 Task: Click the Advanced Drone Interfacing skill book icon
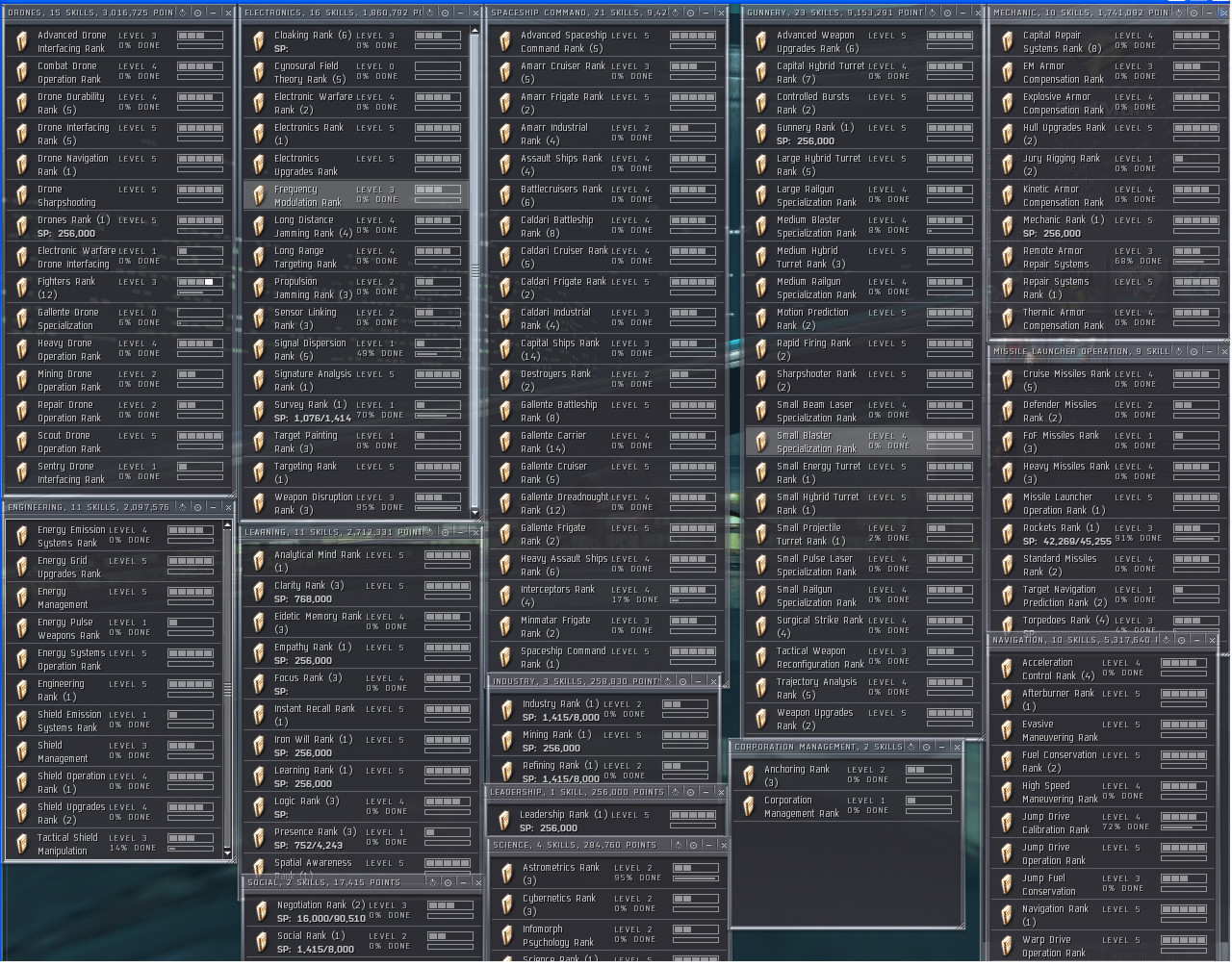click(21, 41)
